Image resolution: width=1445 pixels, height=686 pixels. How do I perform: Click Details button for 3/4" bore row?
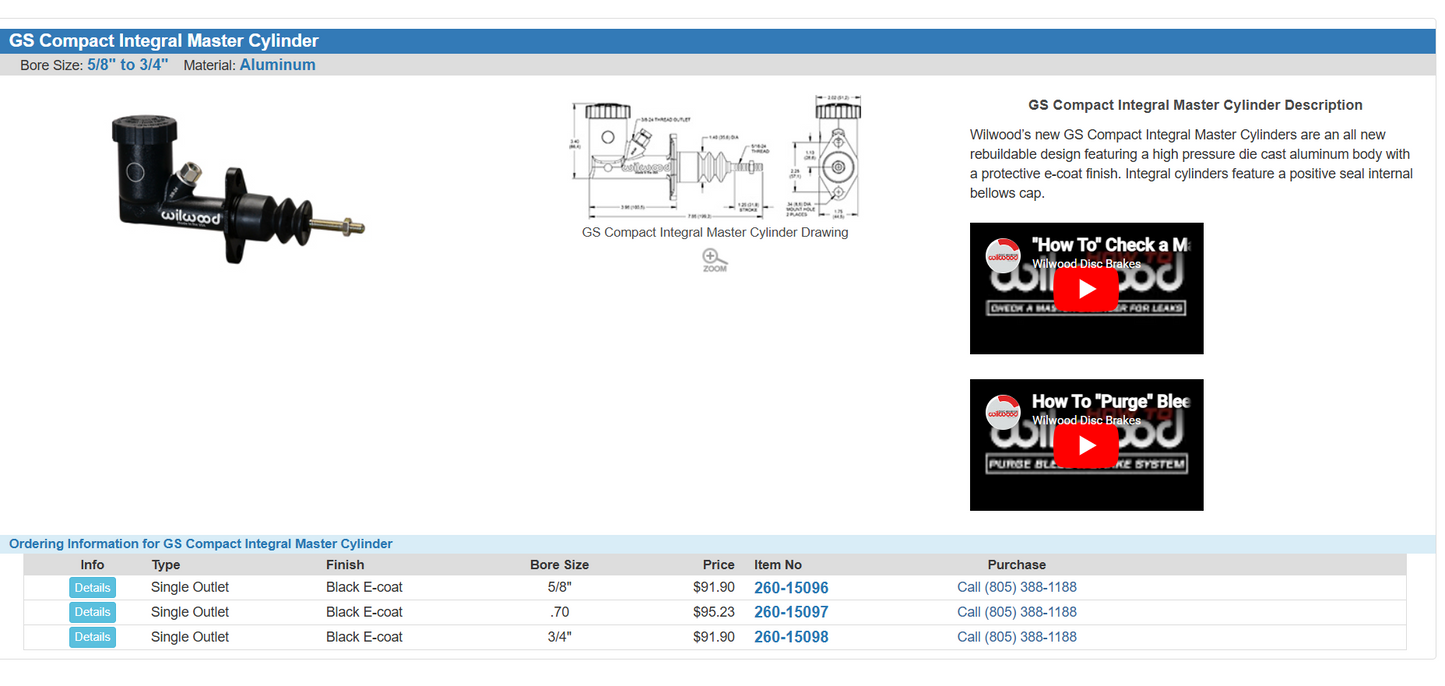(x=92, y=637)
